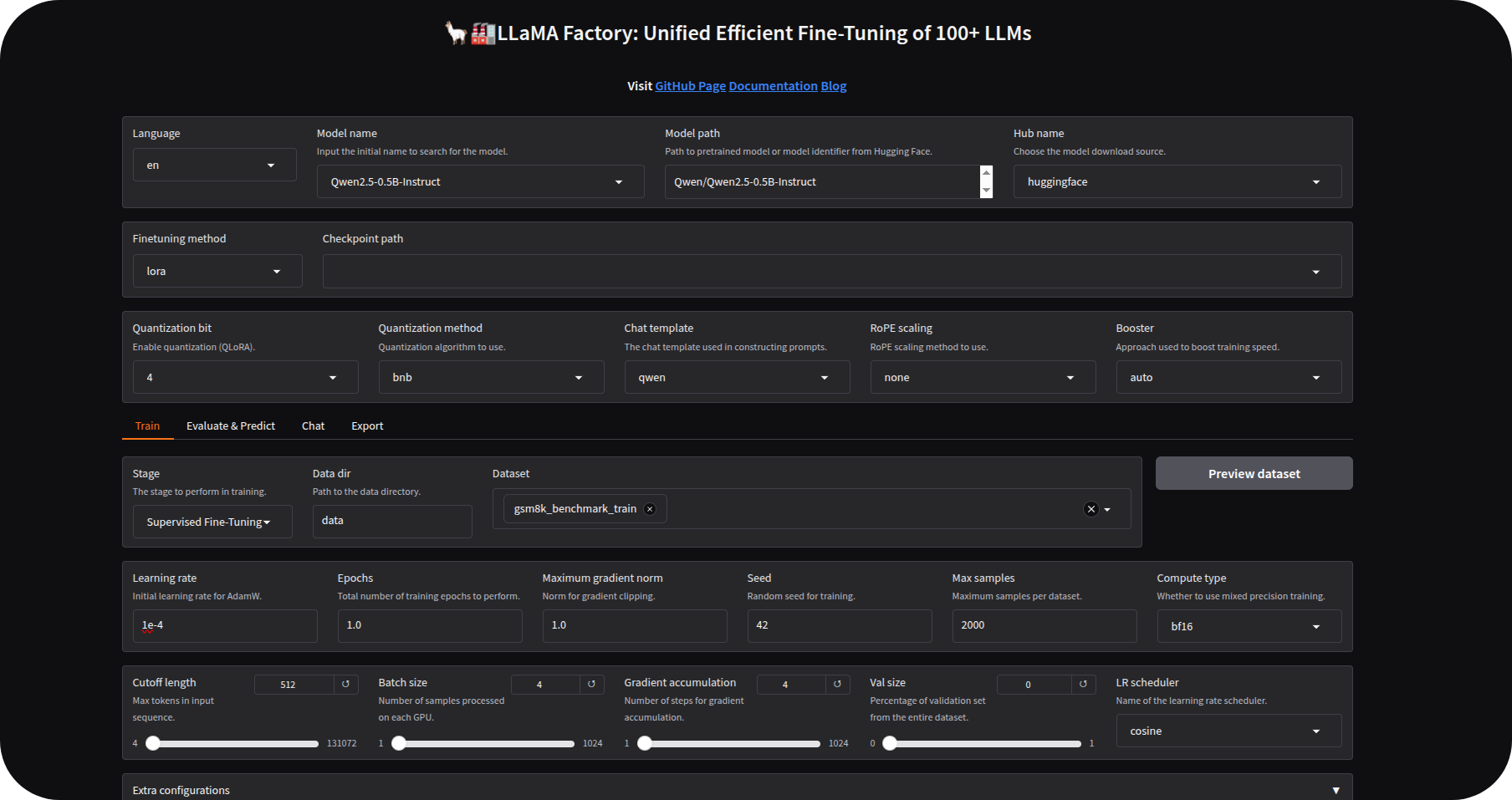Screen dimensions: 1512x800
Task: Switch to the Train tab
Action: point(147,425)
